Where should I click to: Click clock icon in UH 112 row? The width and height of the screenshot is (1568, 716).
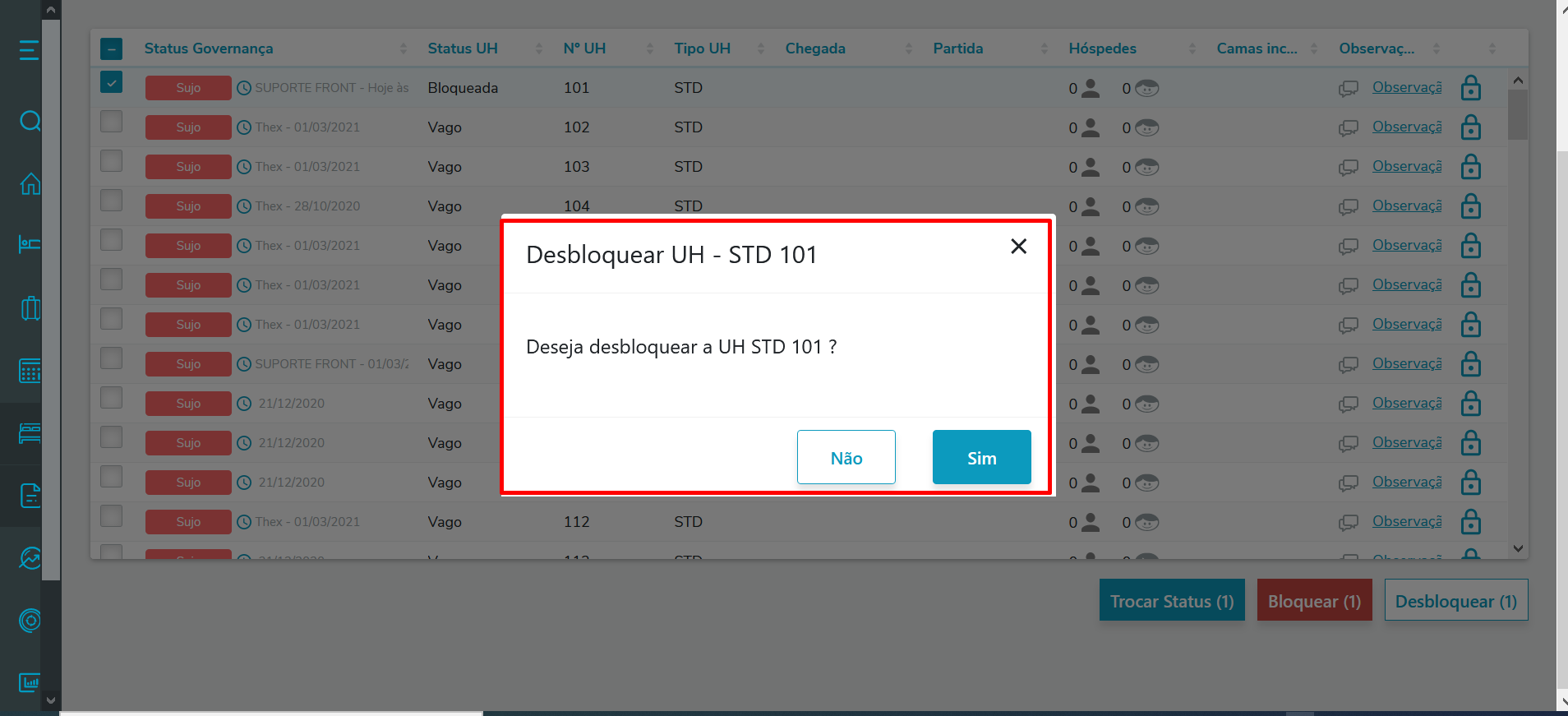click(244, 522)
